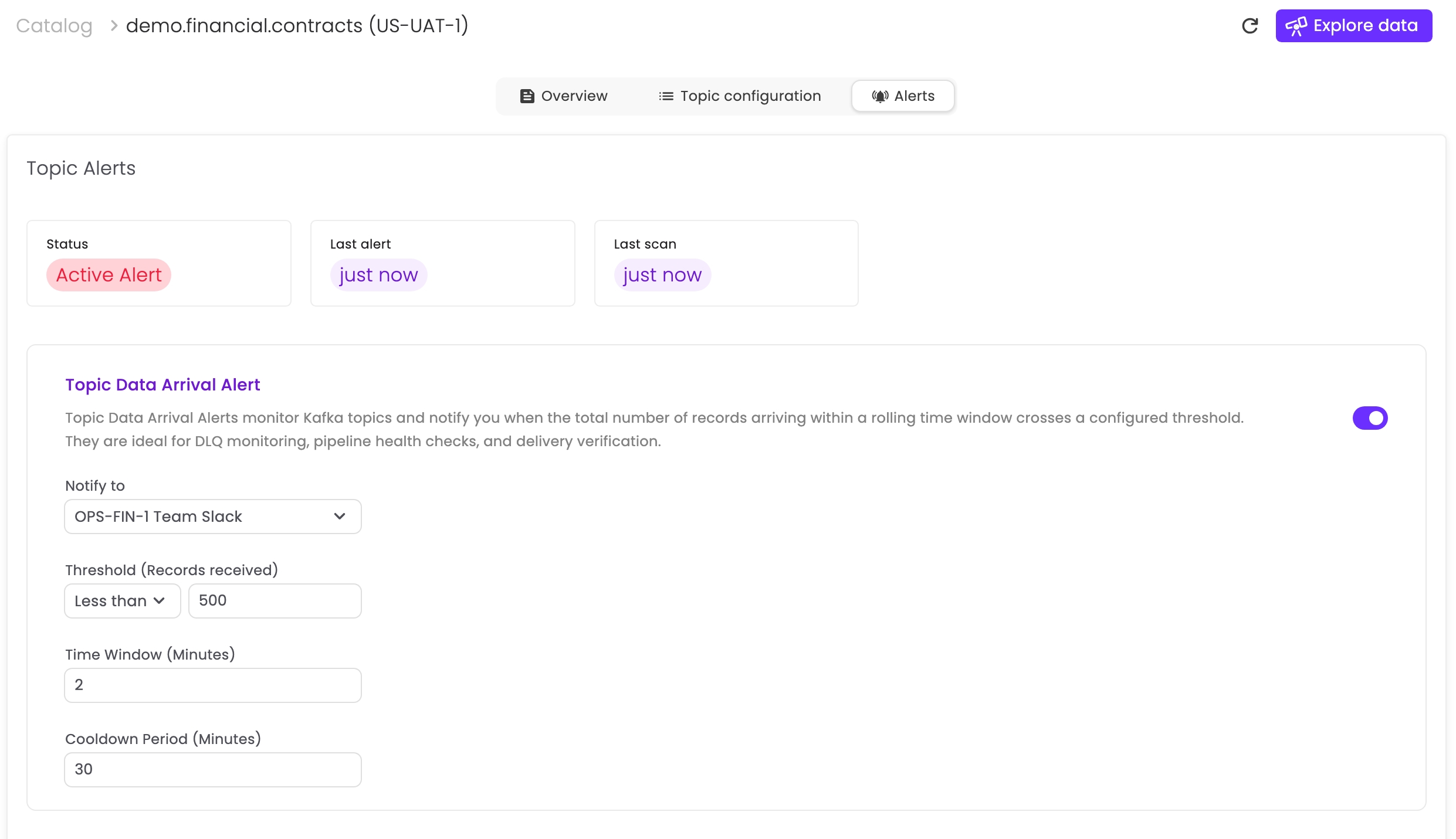
Task: Click the Overview document icon
Action: [x=527, y=96]
